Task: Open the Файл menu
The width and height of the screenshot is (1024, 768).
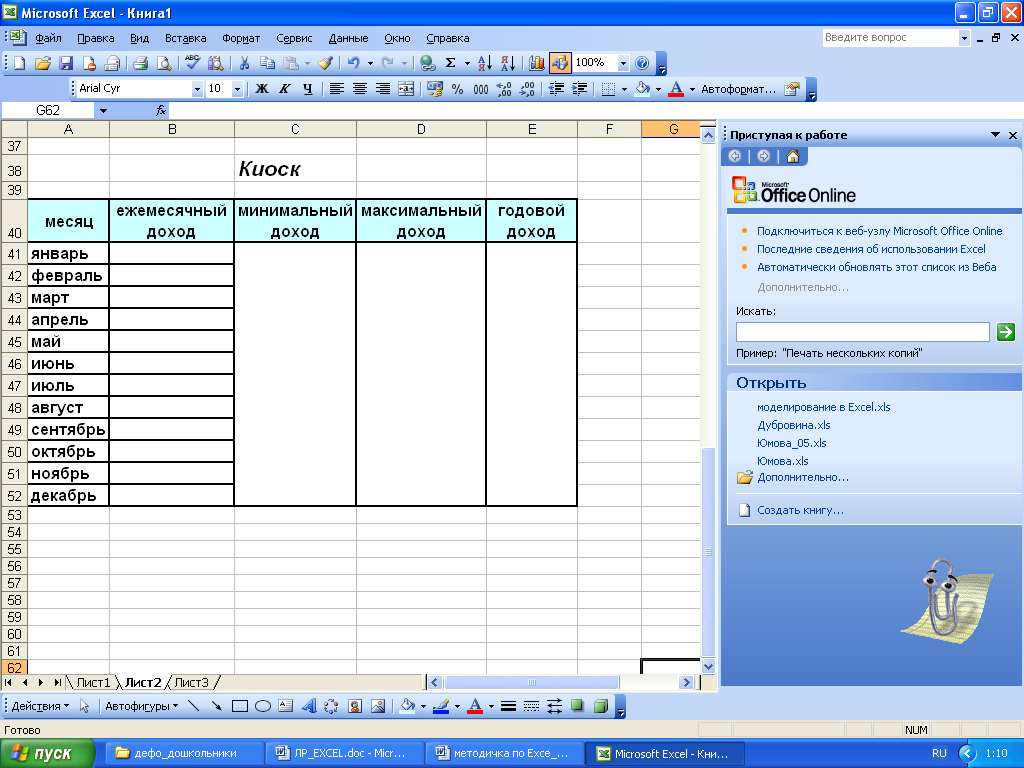Action: (48, 38)
